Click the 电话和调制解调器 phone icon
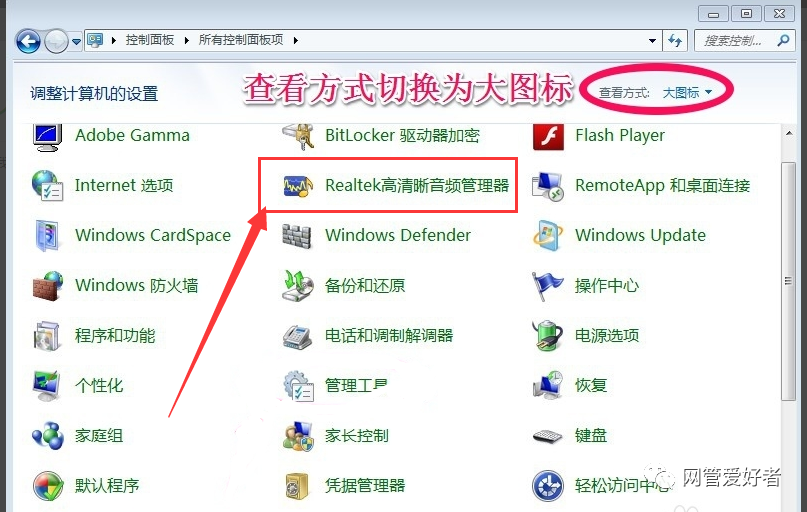The width and height of the screenshot is (807, 512). pos(297,337)
